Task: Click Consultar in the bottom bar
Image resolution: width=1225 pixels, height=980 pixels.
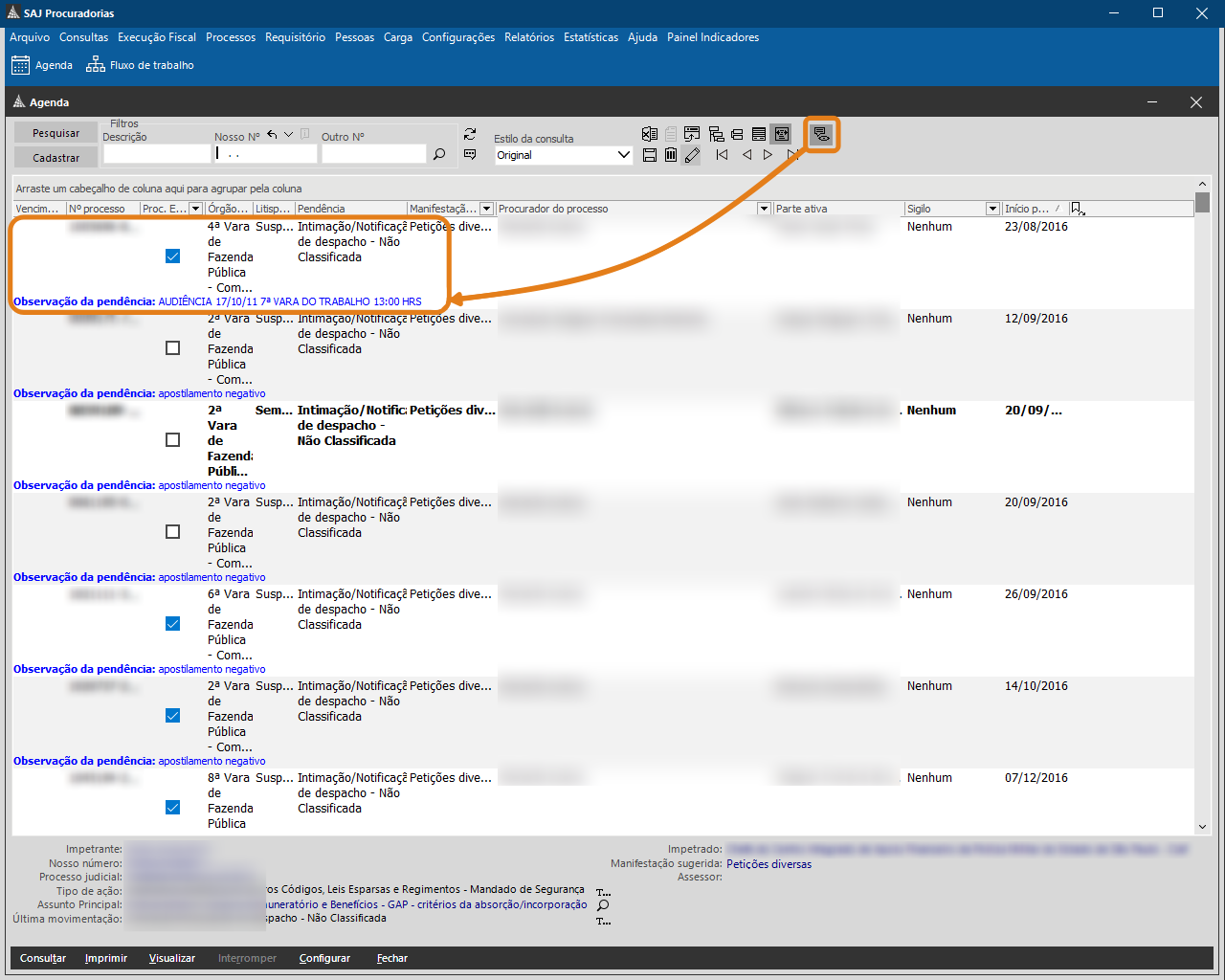Action: coord(43,958)
